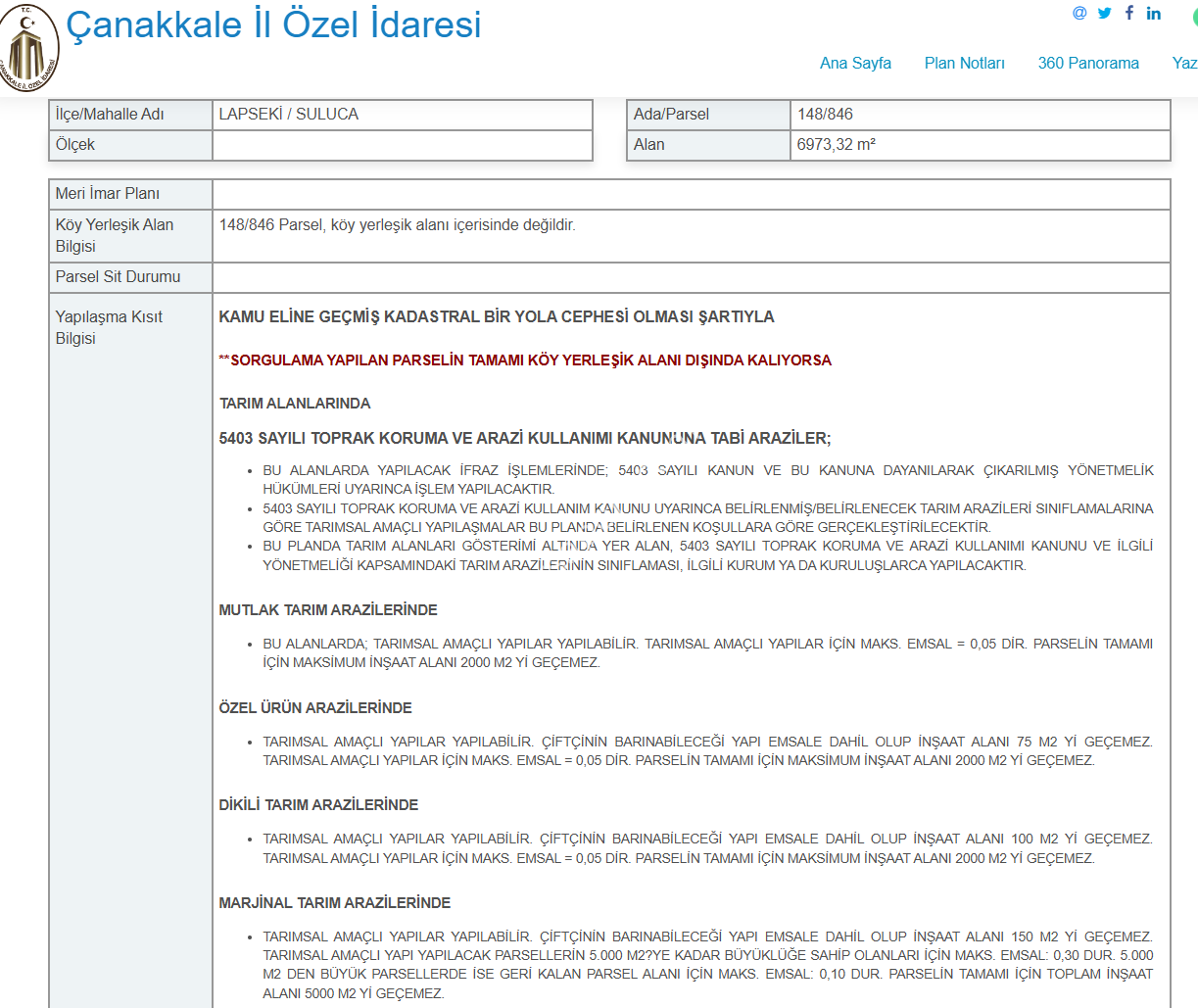Click the köy yerleşik alanı information text
This screenshot has height=1008, width=1198.
coord(397,225)
